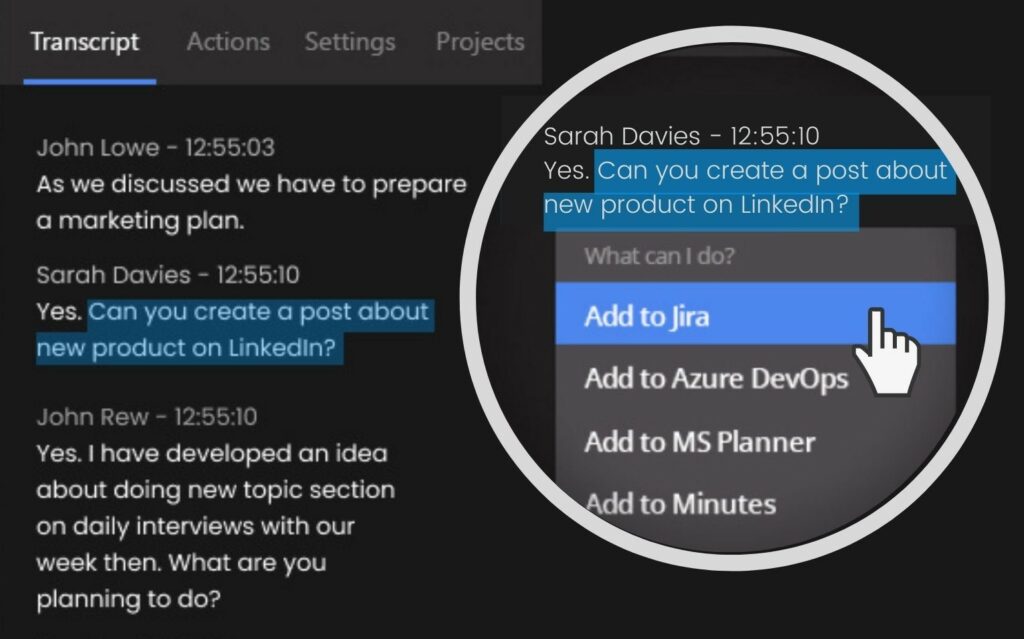Screen dimensions: 1024x639
Task: Click 'new product on LinkedIn?' in transcript panel
Action: [185, 348]
